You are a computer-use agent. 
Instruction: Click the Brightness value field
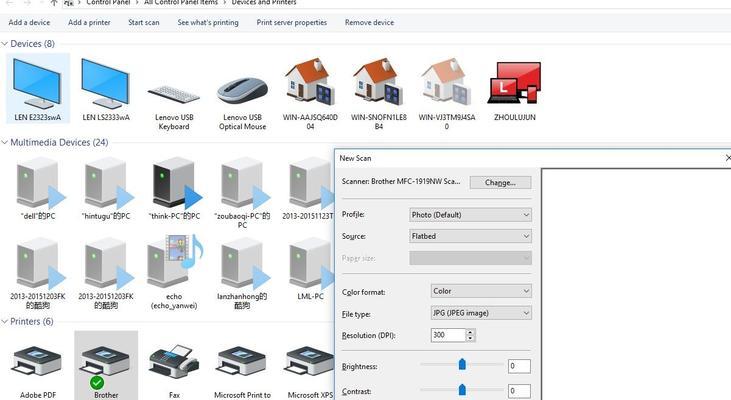click(519, 366)
